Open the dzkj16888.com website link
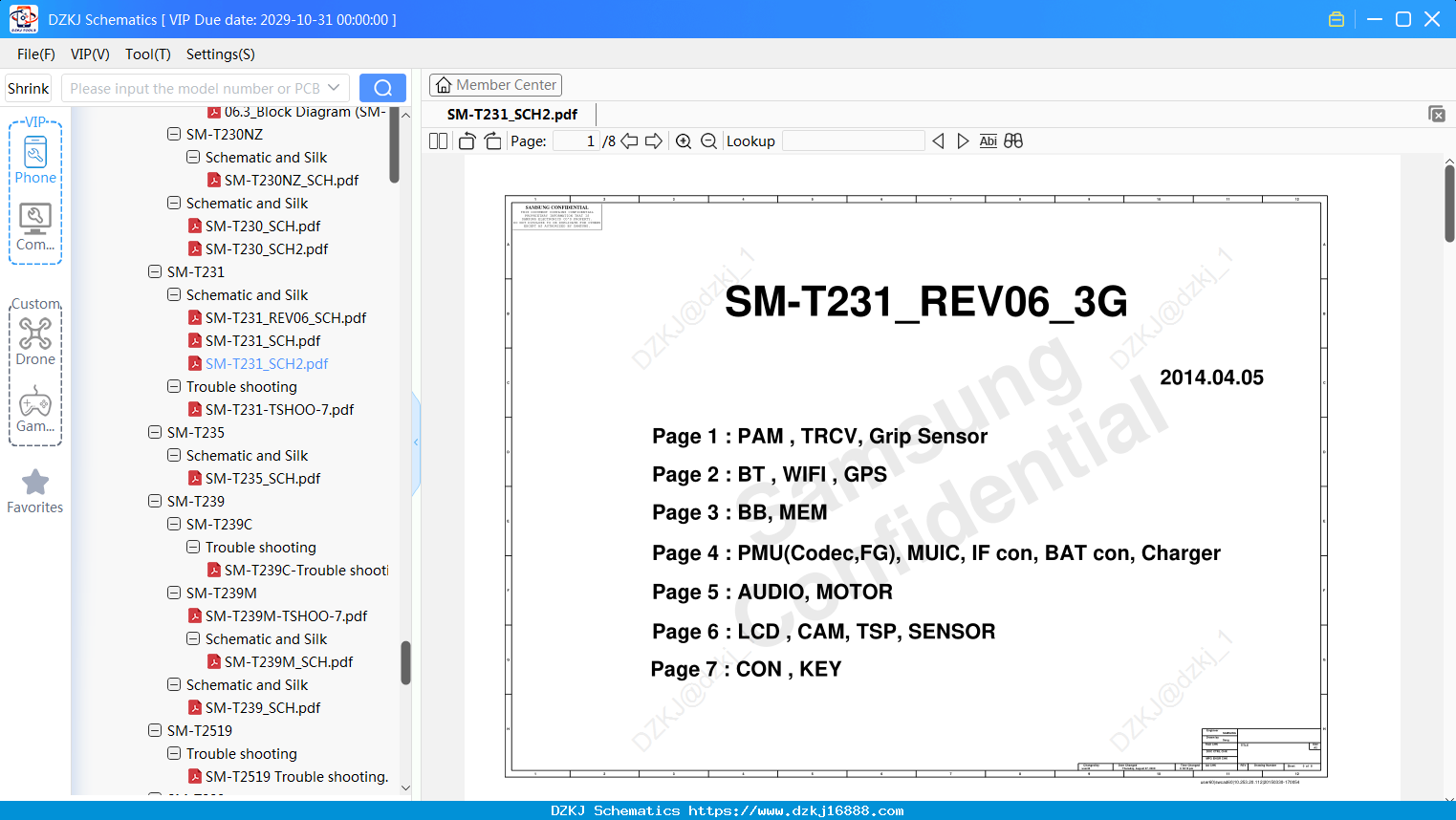The width and height of the screenshot is (1456, 820). (x=796, y=810)
